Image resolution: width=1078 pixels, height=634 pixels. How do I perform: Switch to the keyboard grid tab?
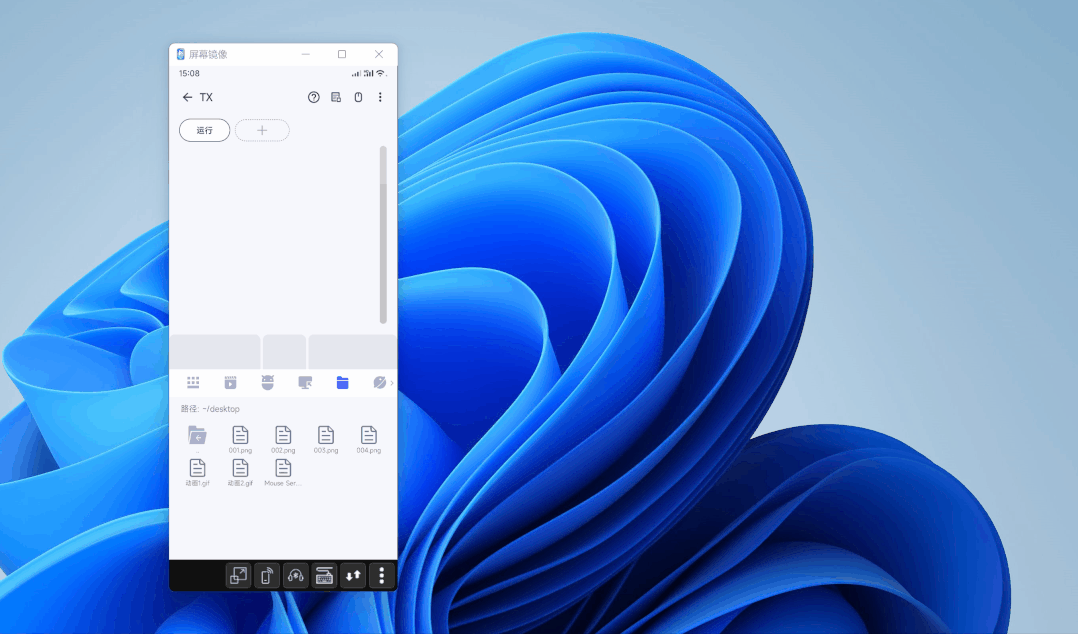pos(193,383)
